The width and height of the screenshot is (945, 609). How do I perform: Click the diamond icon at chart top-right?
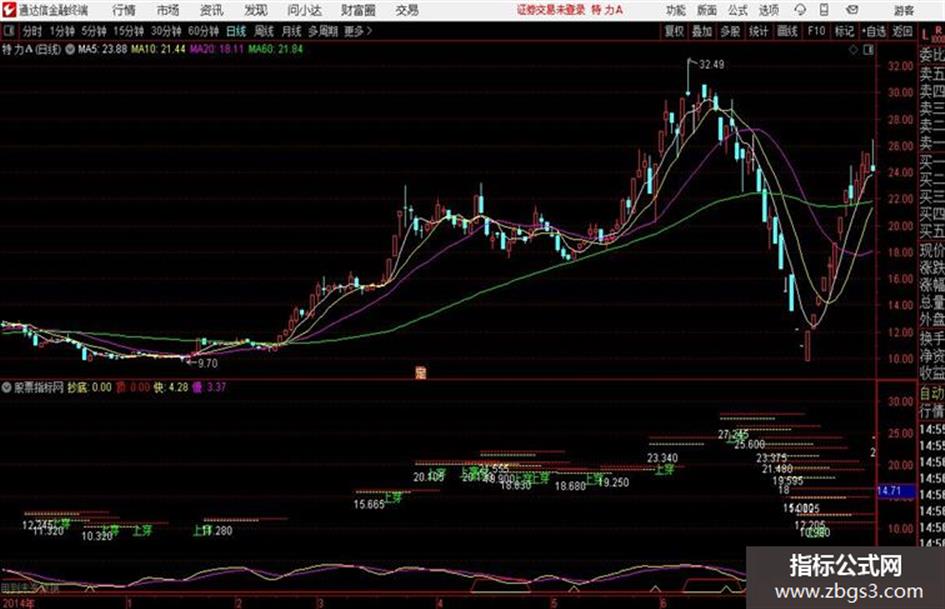coord(853,50)
